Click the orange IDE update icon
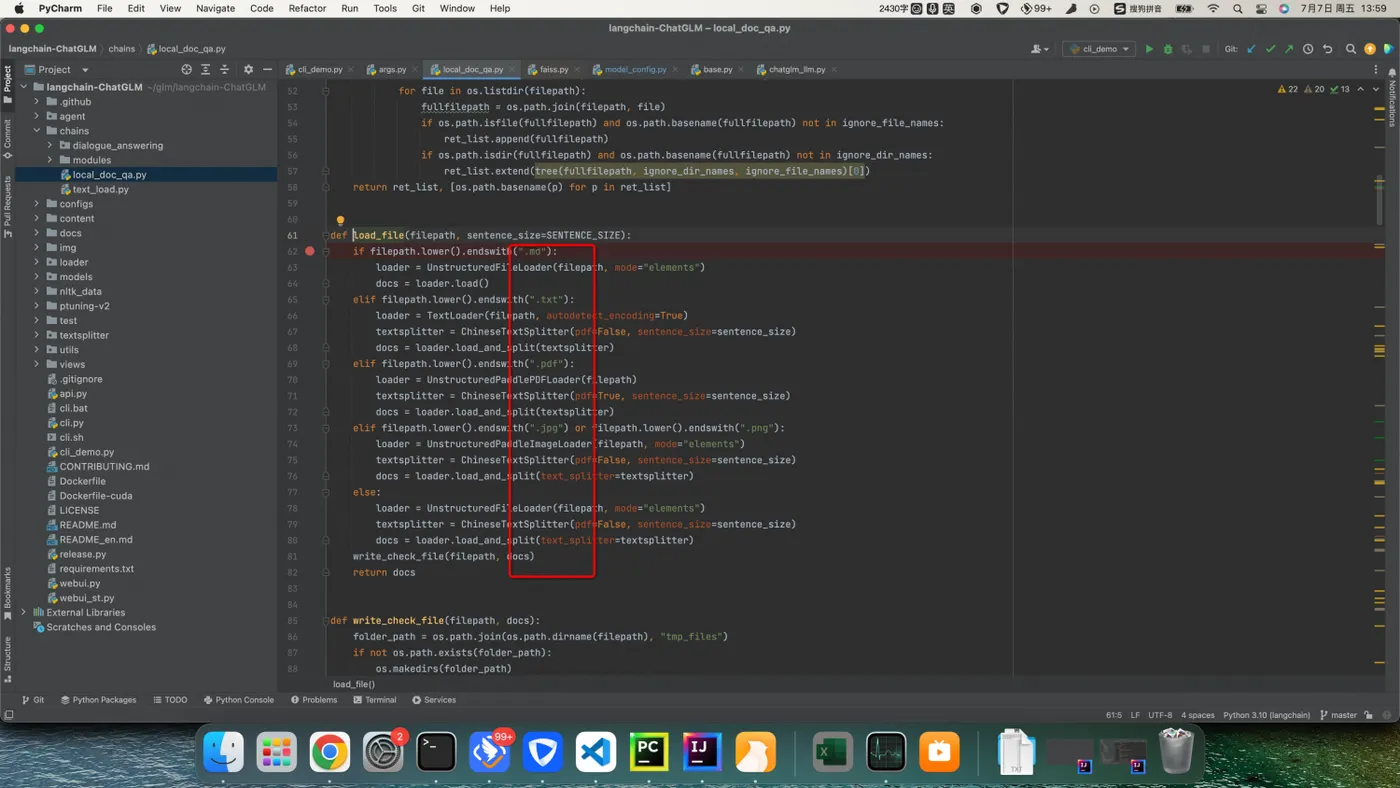The height and width of the screenshot is (788, 1400). coord(1370,49)
